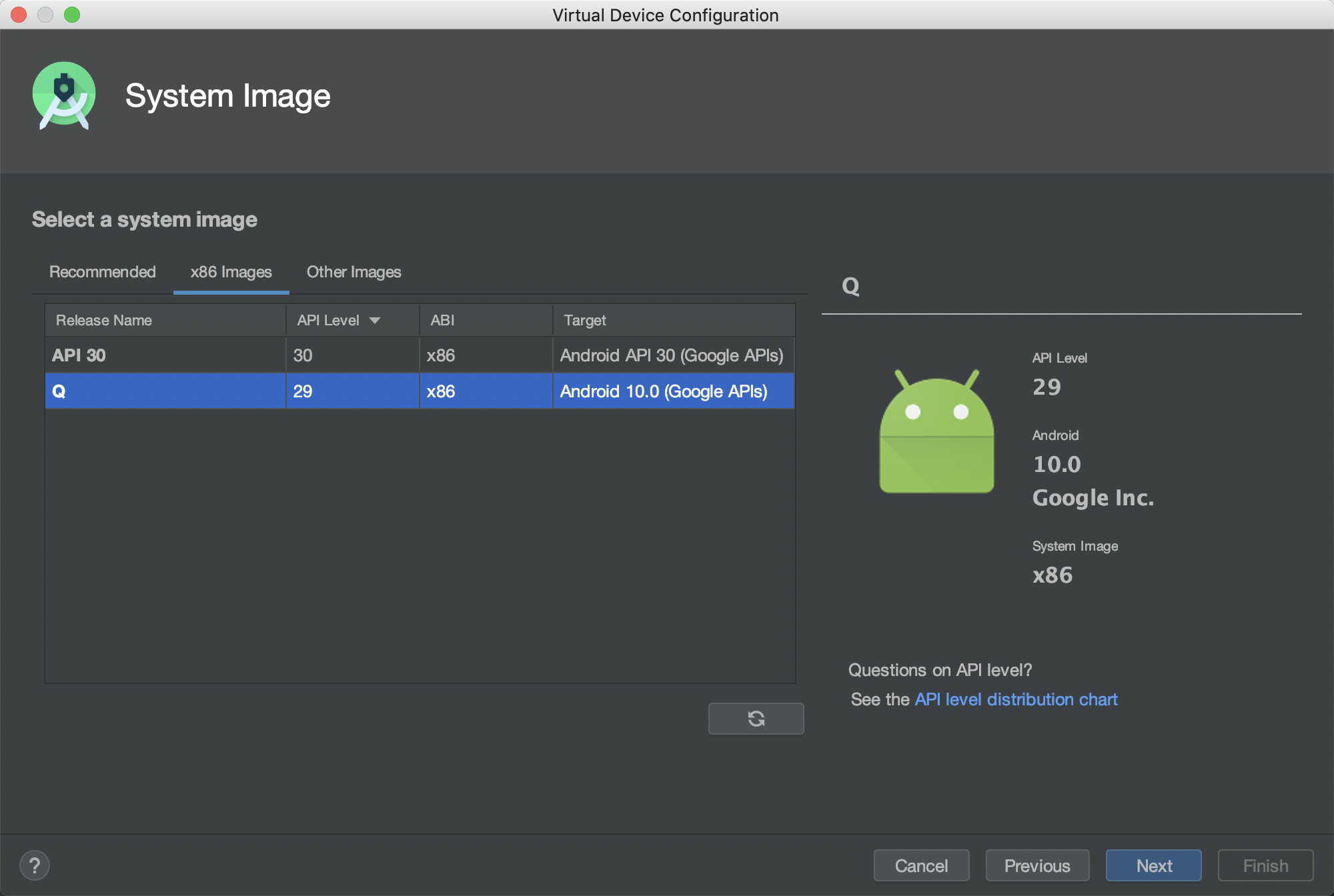1334x896 pixels.
Task: Click the x86 ABI cell in API 30 row
Action: click(486, 355)
